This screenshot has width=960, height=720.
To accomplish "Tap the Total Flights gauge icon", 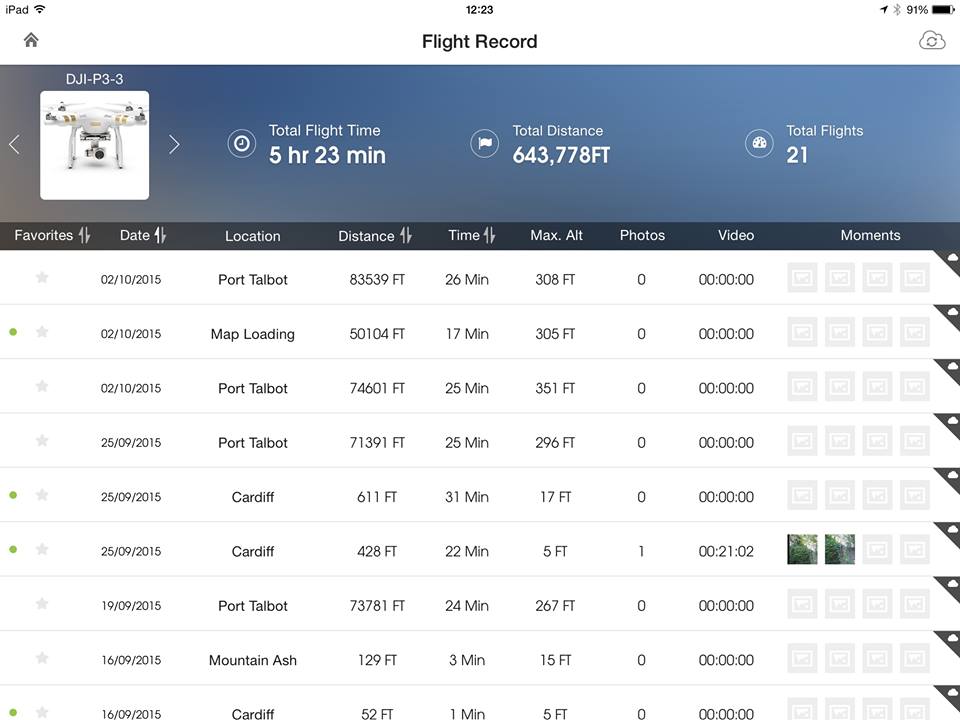I will click(x=759, y=144).
